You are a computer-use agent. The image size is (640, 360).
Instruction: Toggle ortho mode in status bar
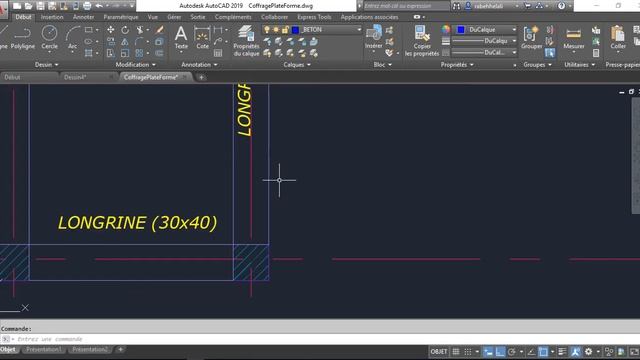pyautogui.click(x=500, y=351)
